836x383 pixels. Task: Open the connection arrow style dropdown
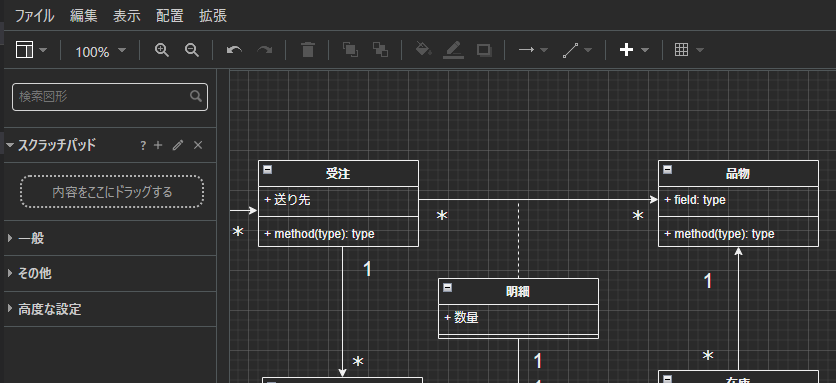tap(533, 50)
